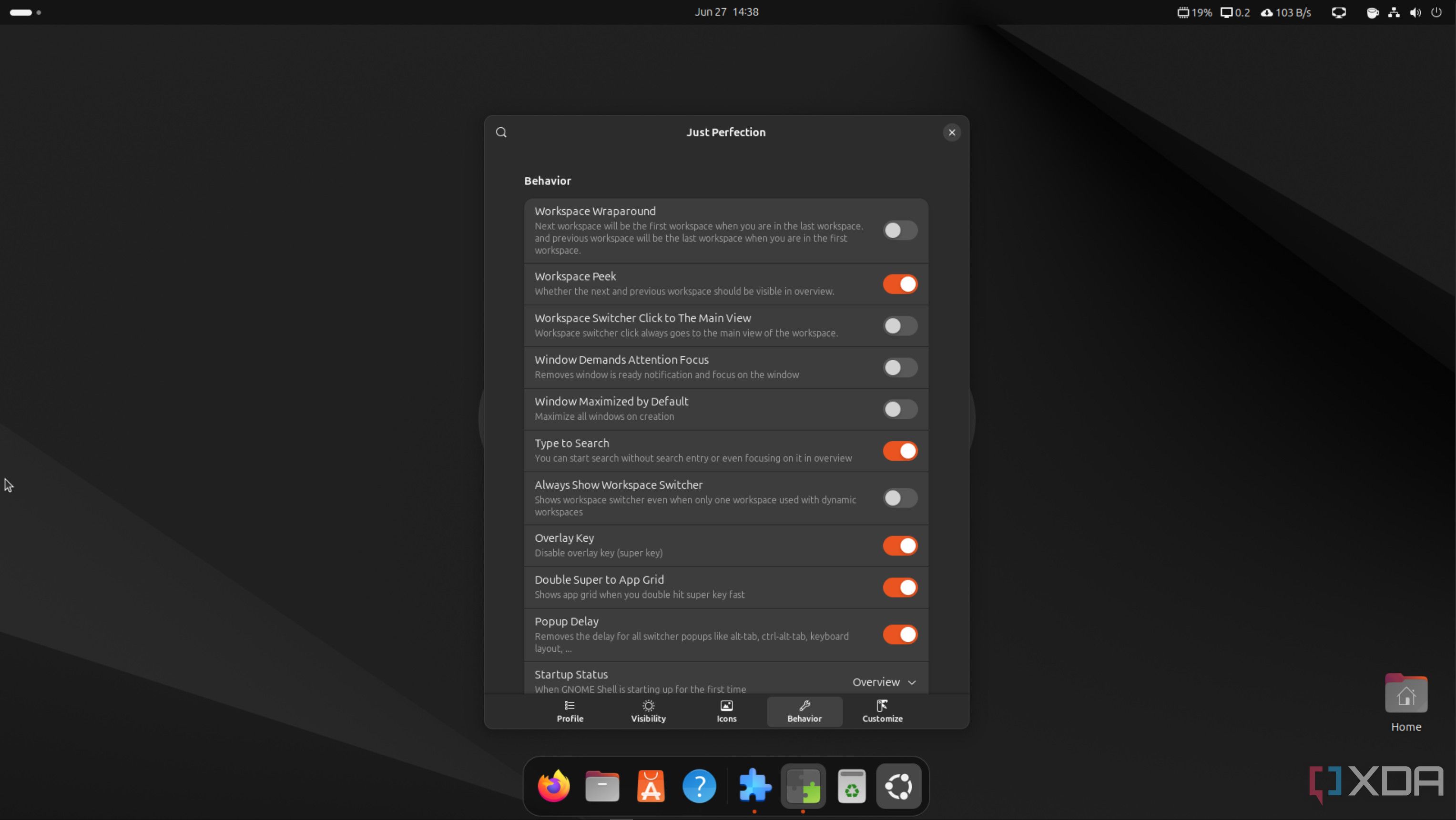The height and width of the screenshot is (820, 1456).
Task: Click the Workspace Wraparound row title
Action: coord(595,212)
